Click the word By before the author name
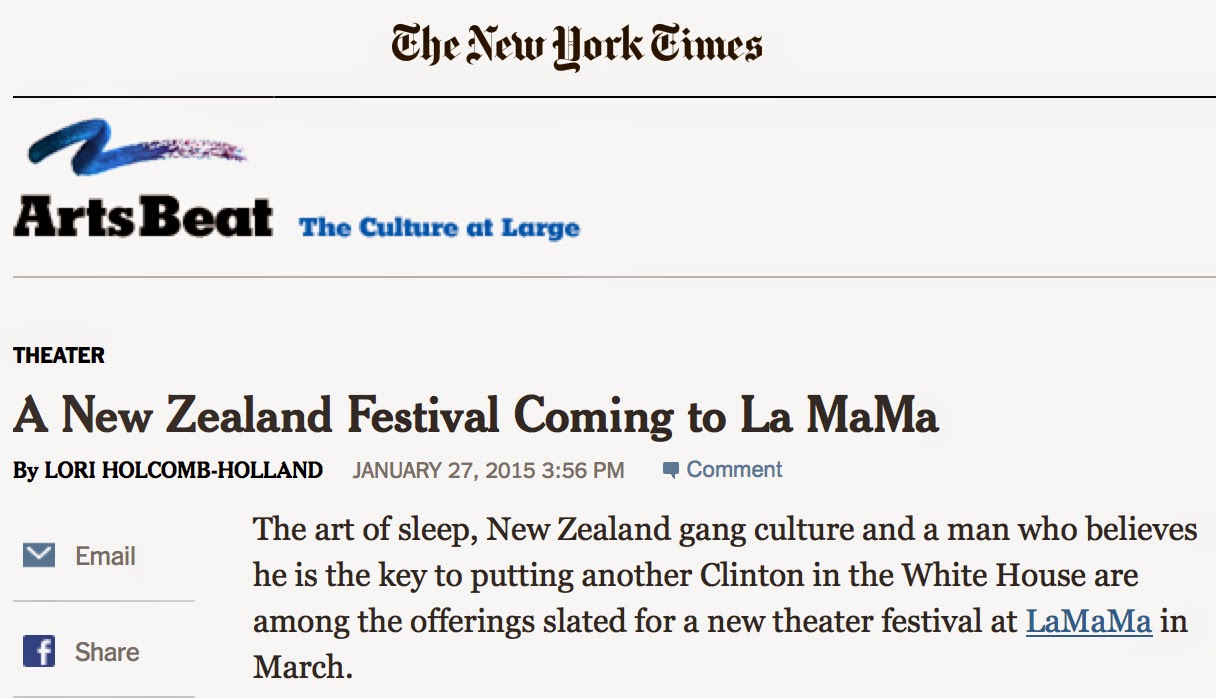This screenshot has height=698, width=1216. coord(25,470)
